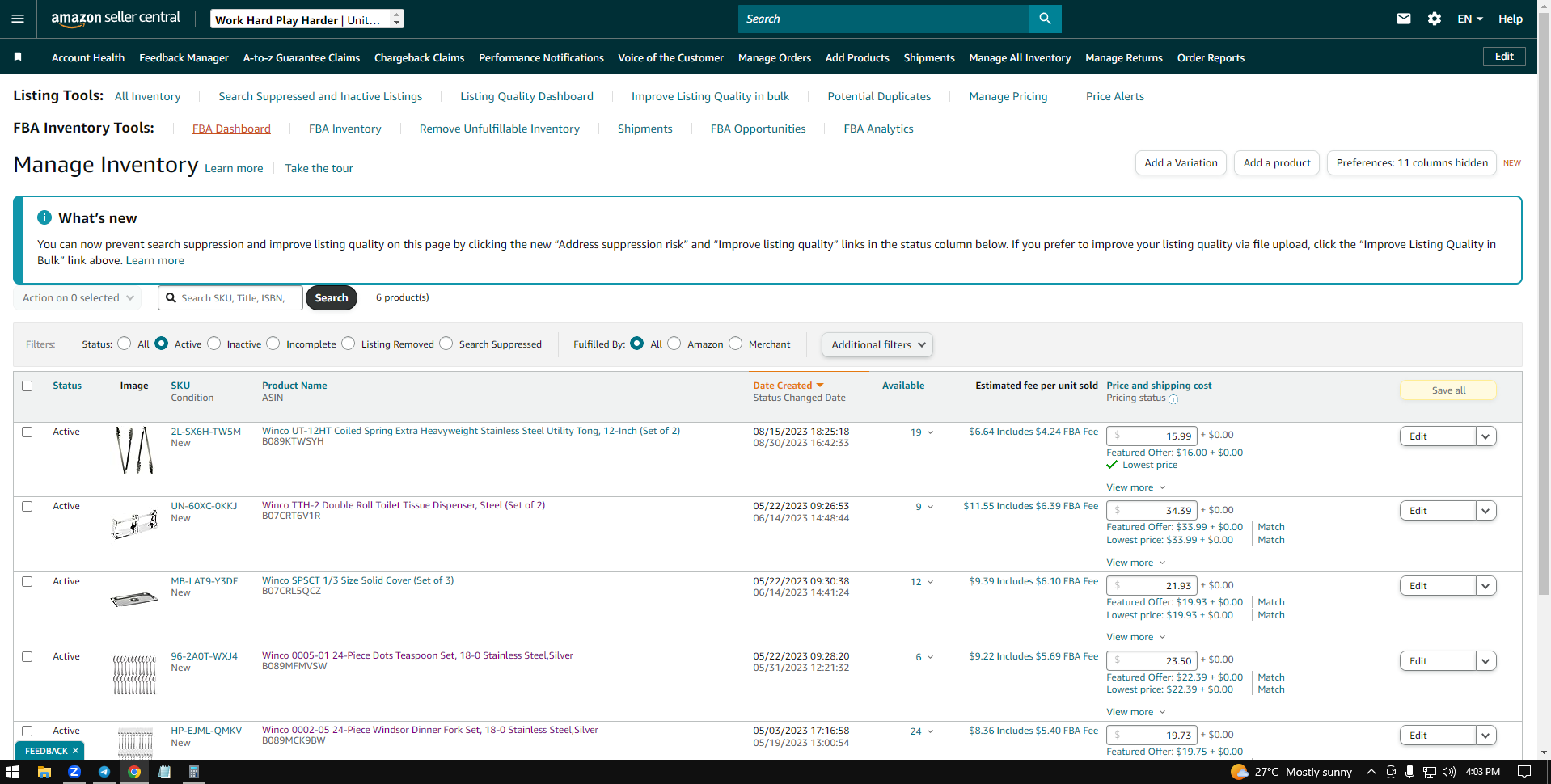Click the magnifier search submit icon
Screen dimensions: 1551x784
(1045, 19)
